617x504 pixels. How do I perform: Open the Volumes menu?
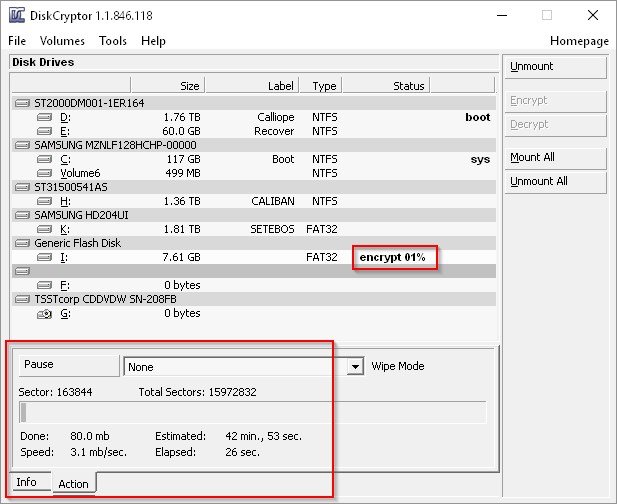[62, 41]
